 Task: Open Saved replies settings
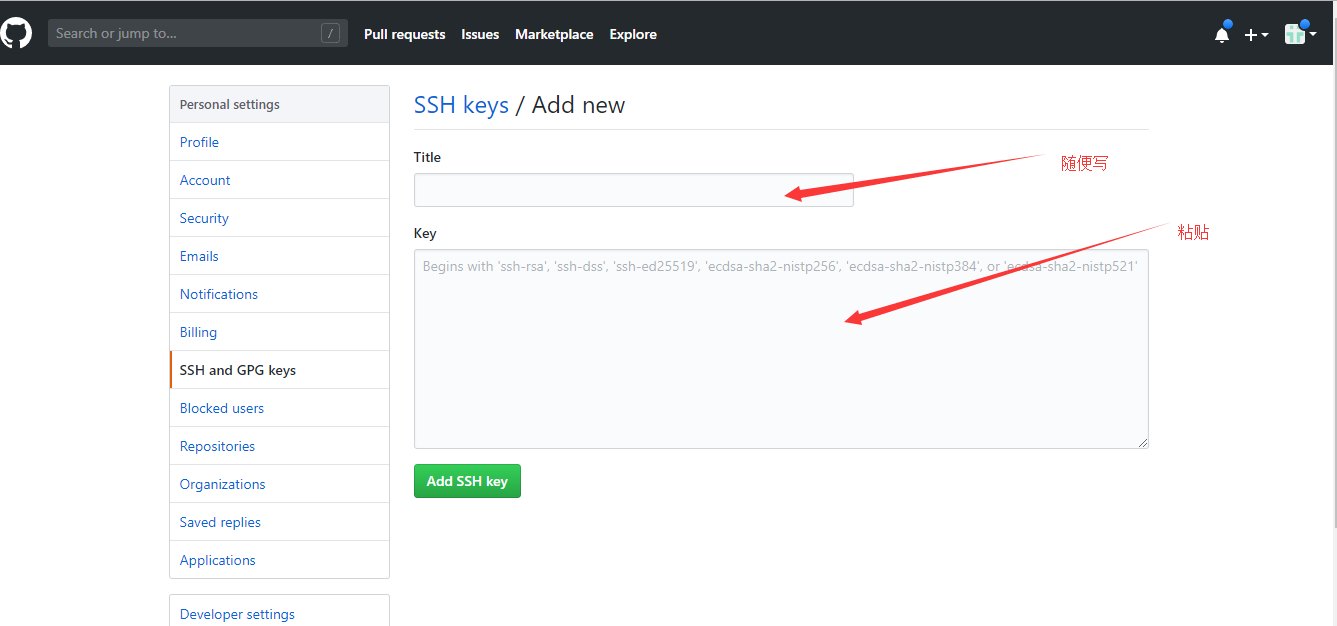[279, 522]
